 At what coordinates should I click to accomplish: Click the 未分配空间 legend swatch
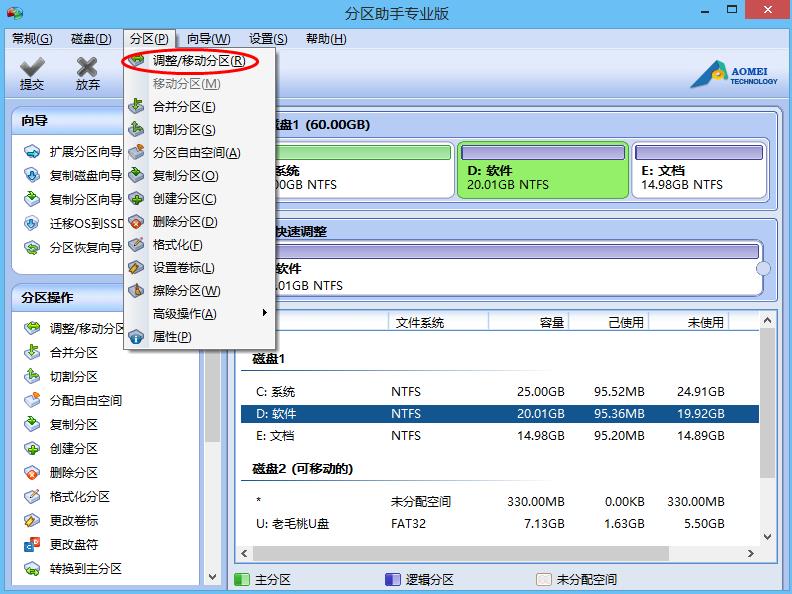click(x=543, y=579)
